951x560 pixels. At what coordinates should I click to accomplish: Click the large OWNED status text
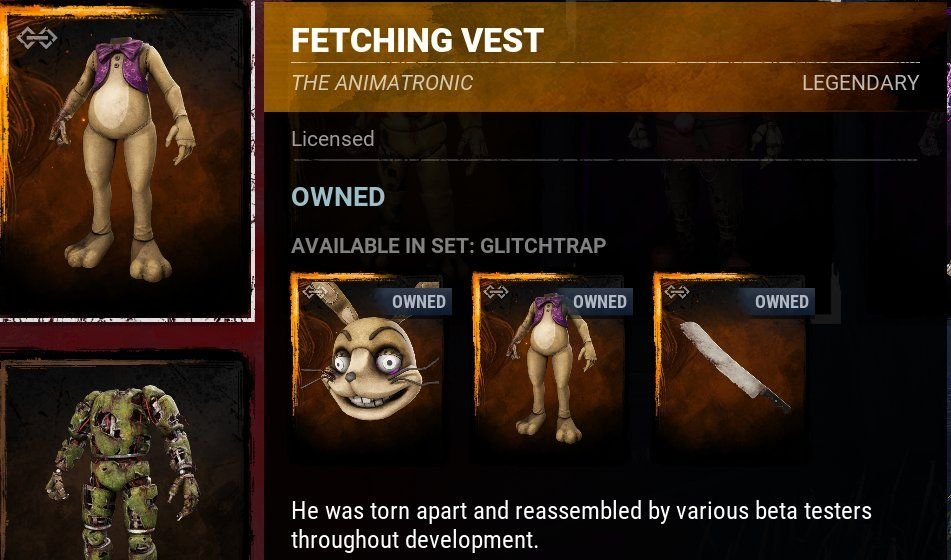(338, 197)
